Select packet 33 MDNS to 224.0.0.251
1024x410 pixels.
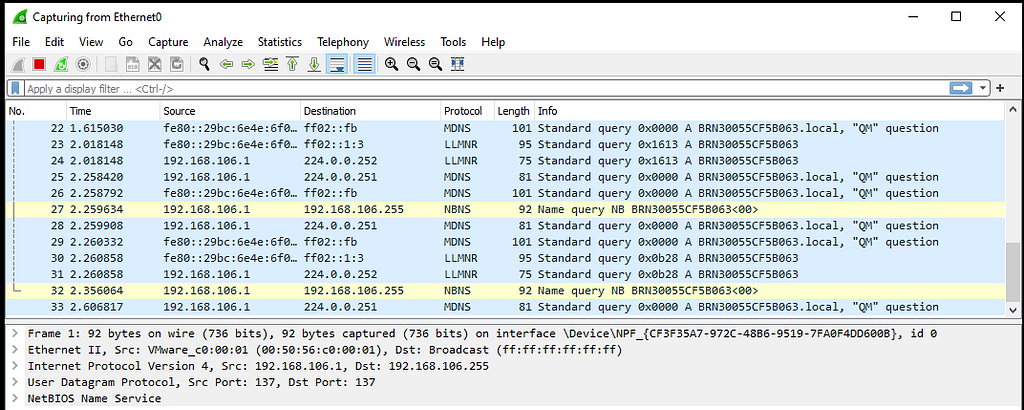pos(506,307)
